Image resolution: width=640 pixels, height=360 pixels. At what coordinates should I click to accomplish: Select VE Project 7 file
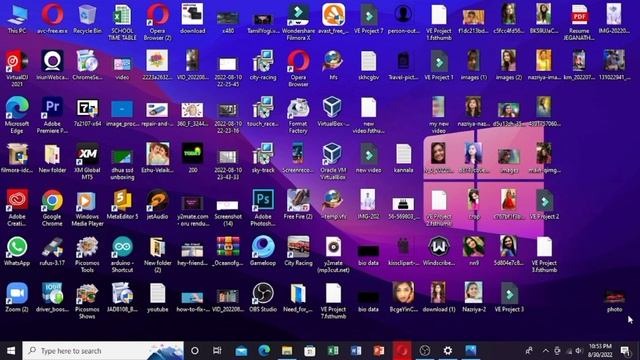point(369,19)
